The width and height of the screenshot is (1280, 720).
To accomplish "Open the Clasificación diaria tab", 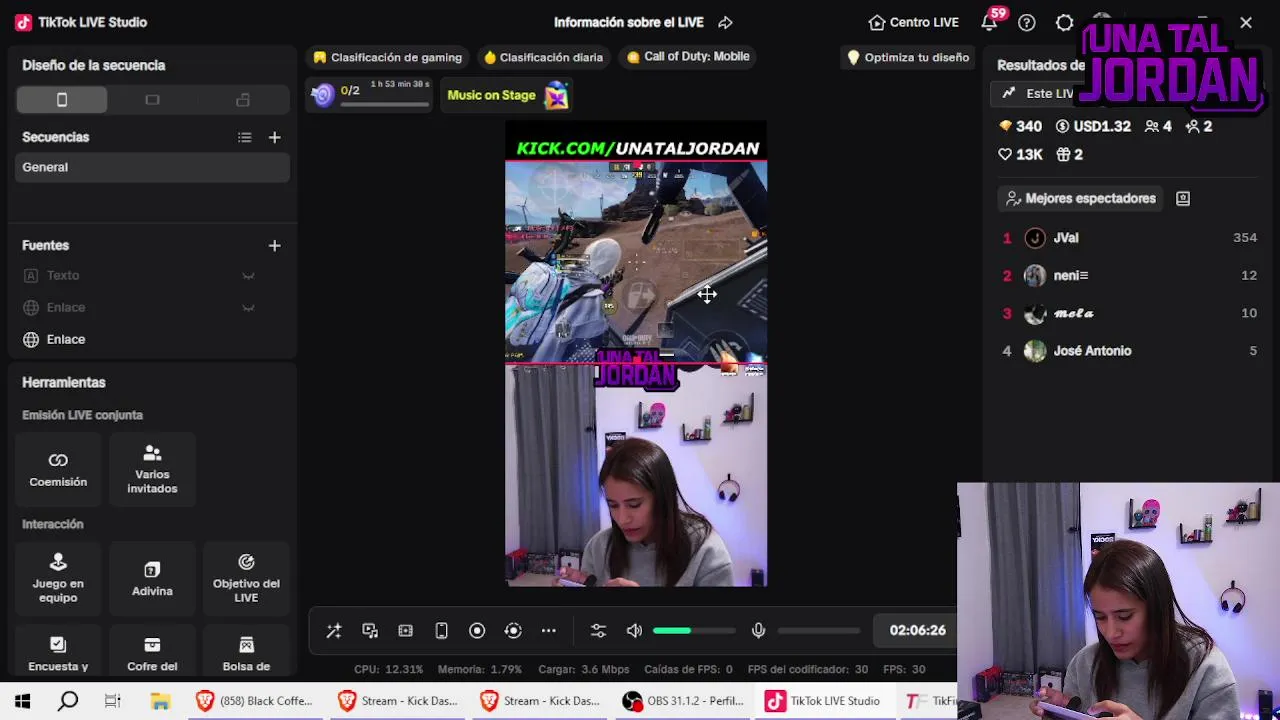I will 543,57.
